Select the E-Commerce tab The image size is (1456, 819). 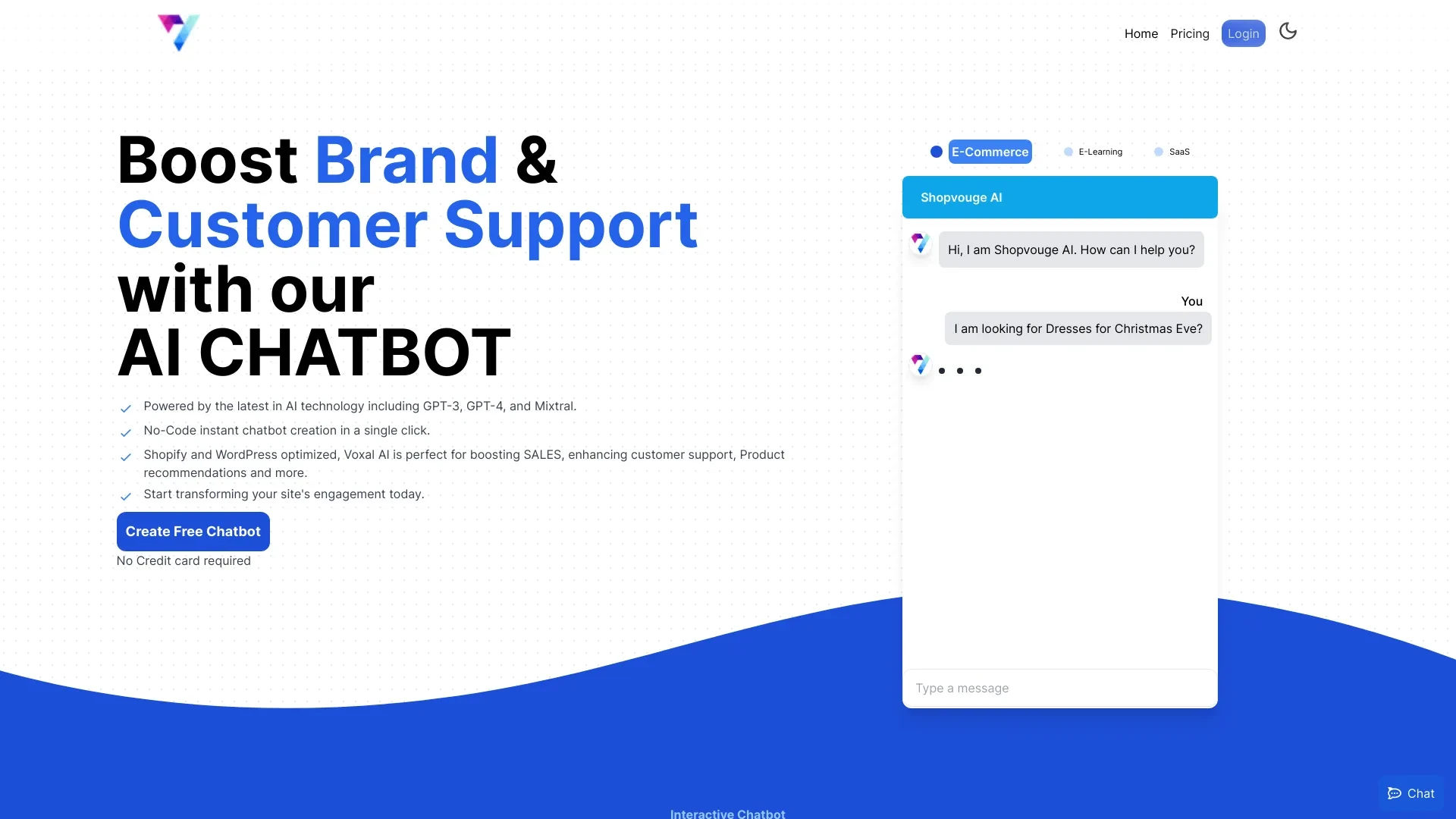[x=989, y=151]
